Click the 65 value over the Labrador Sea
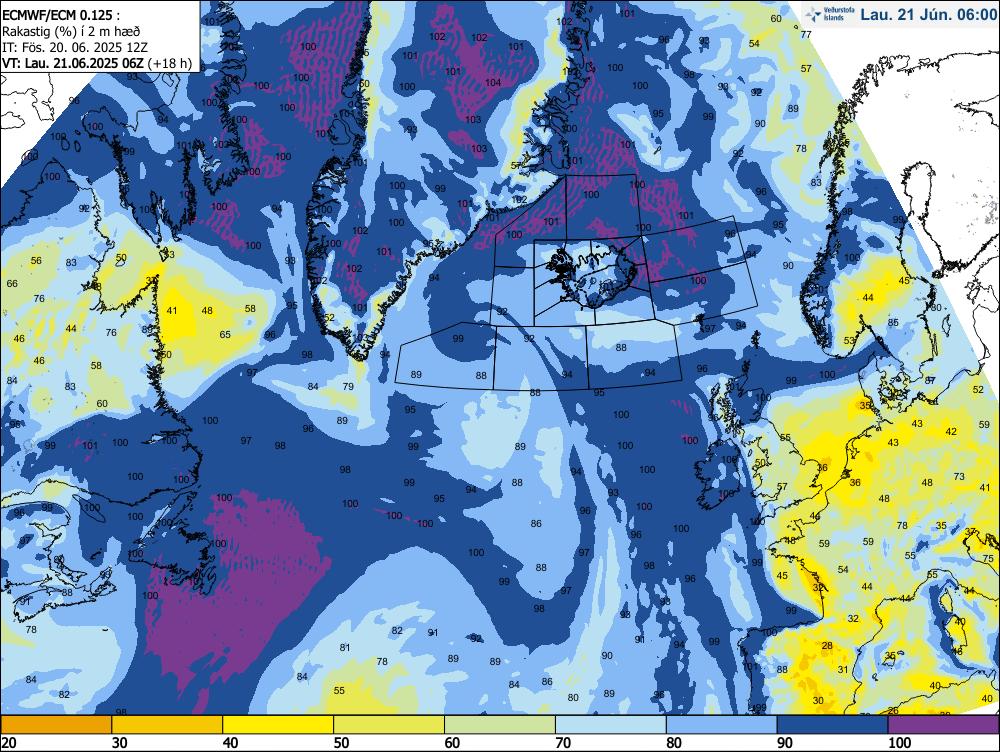Viewport: 1000px width, 752px height. pyautogui.click(x=224, y=334)
